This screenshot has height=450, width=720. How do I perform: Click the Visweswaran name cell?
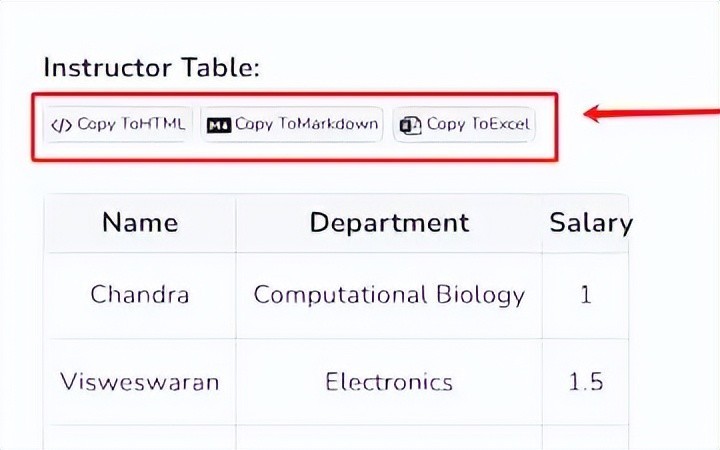(140, 382)
